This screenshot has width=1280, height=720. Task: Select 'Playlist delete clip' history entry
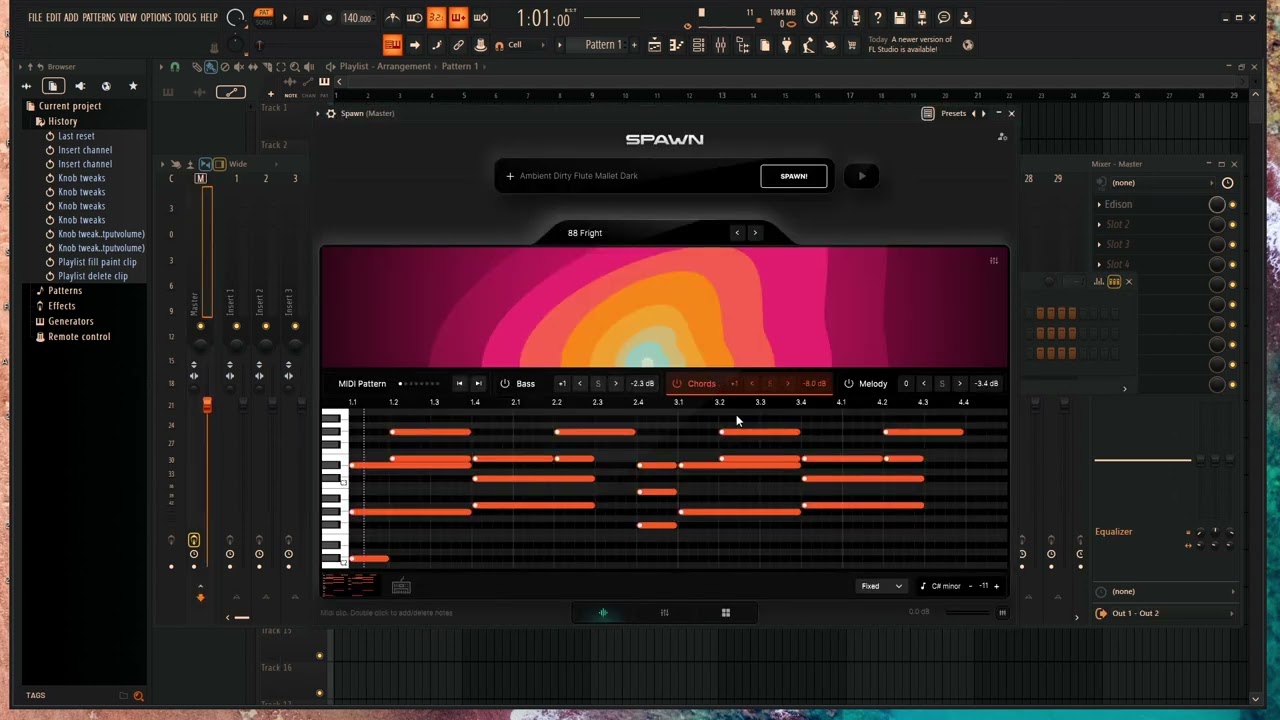click(x=93, y=276)
